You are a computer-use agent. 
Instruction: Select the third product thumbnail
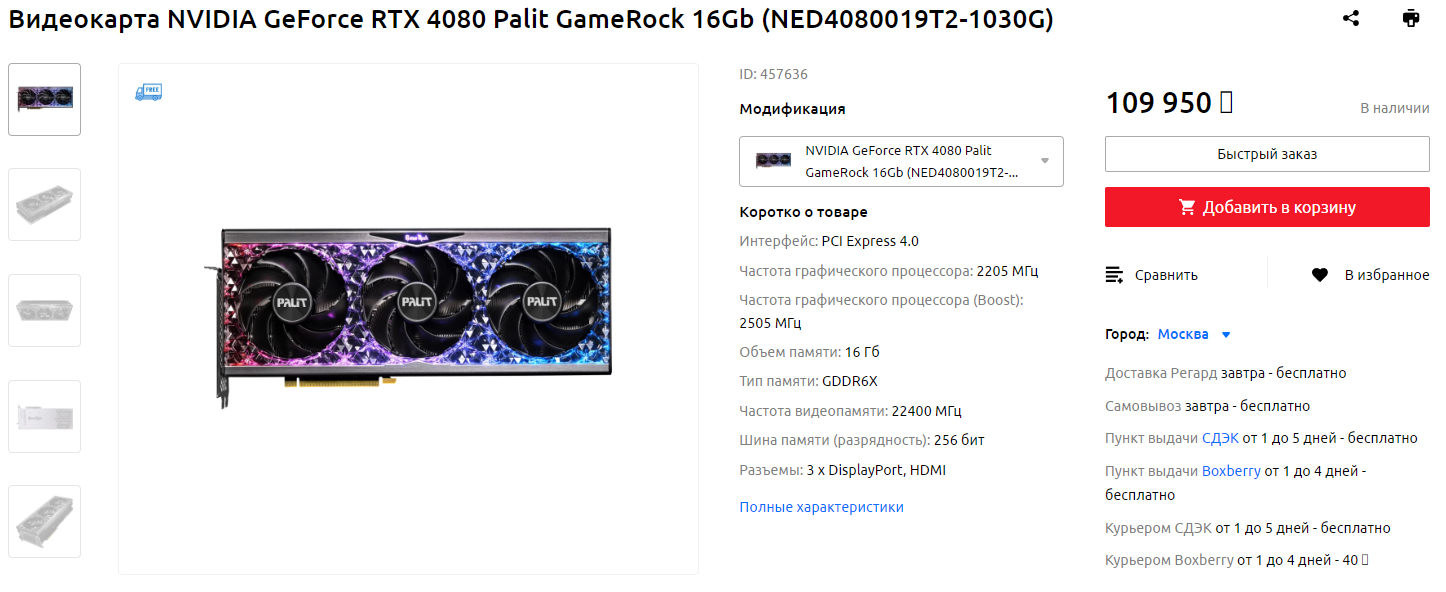45,310
